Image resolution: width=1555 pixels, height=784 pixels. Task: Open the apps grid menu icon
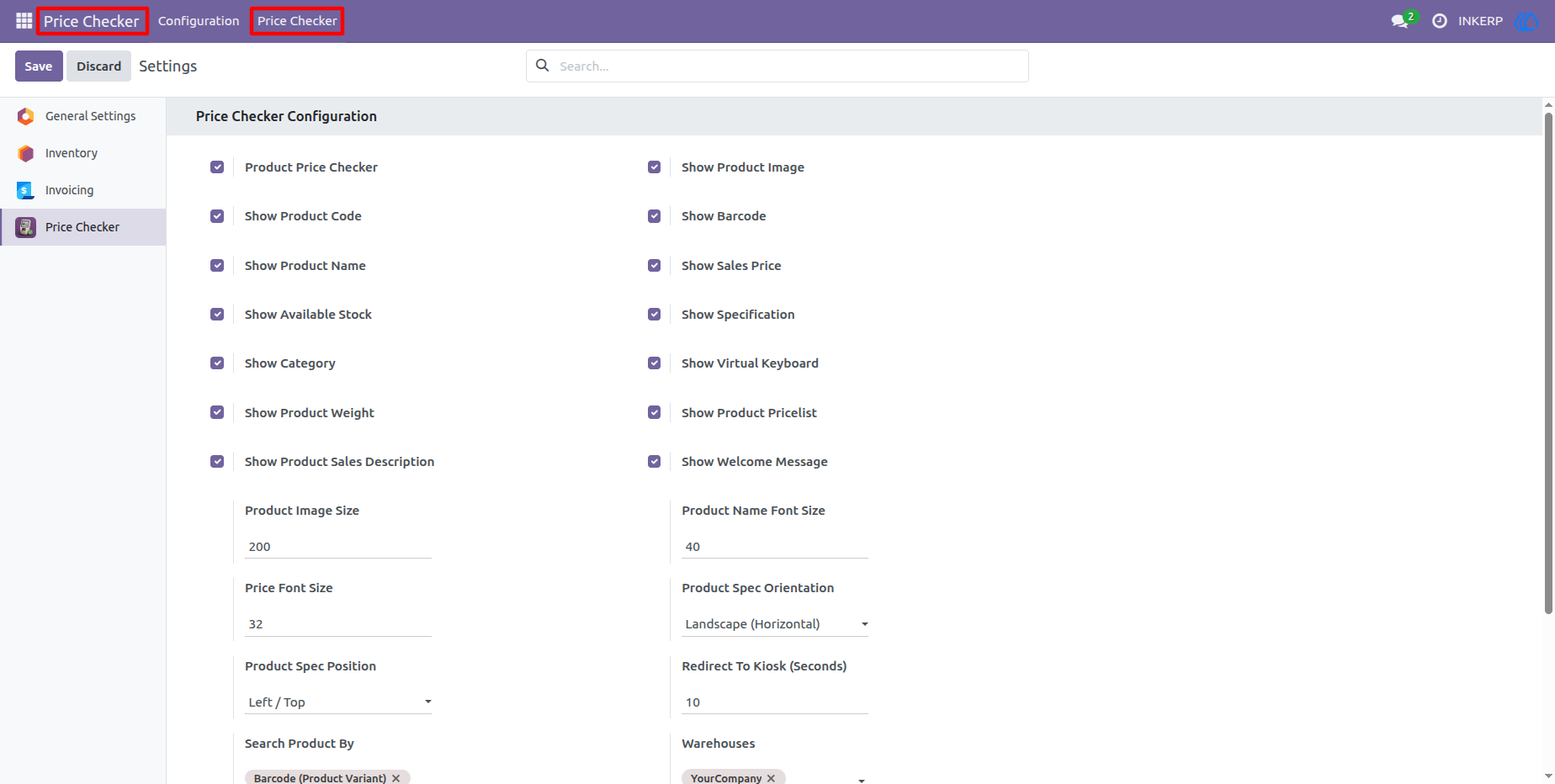pyautogui.click(x=24, y=21)
